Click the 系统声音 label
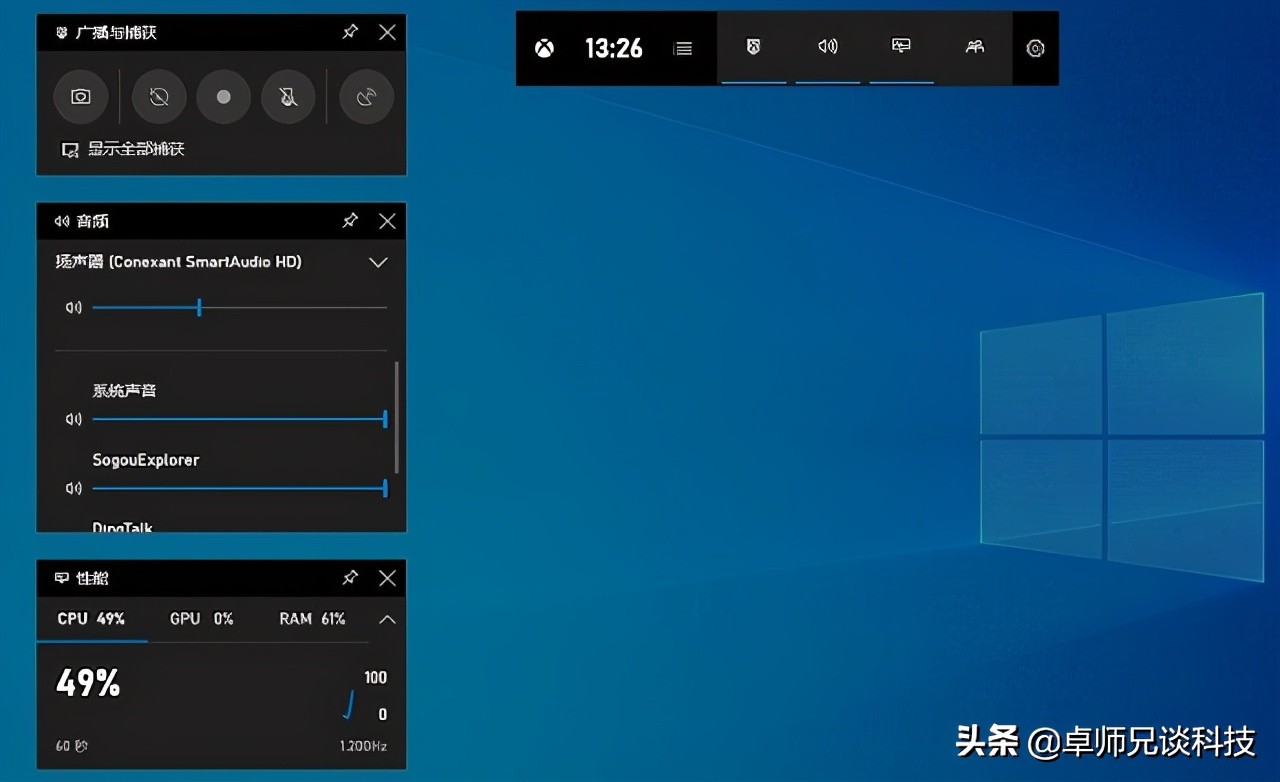The image size is (1280, 782). coord(125,390)
